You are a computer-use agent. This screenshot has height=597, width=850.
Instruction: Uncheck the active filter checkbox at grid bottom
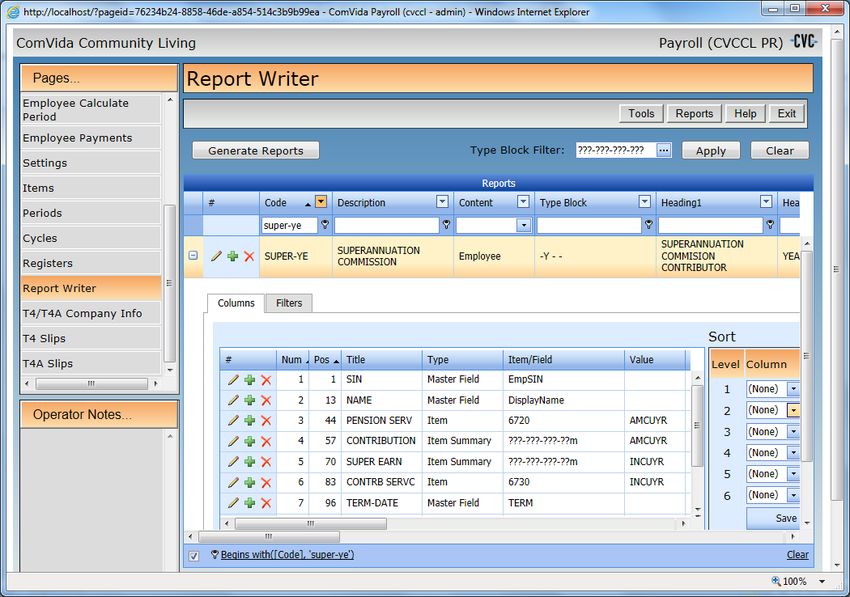[194, 555]
